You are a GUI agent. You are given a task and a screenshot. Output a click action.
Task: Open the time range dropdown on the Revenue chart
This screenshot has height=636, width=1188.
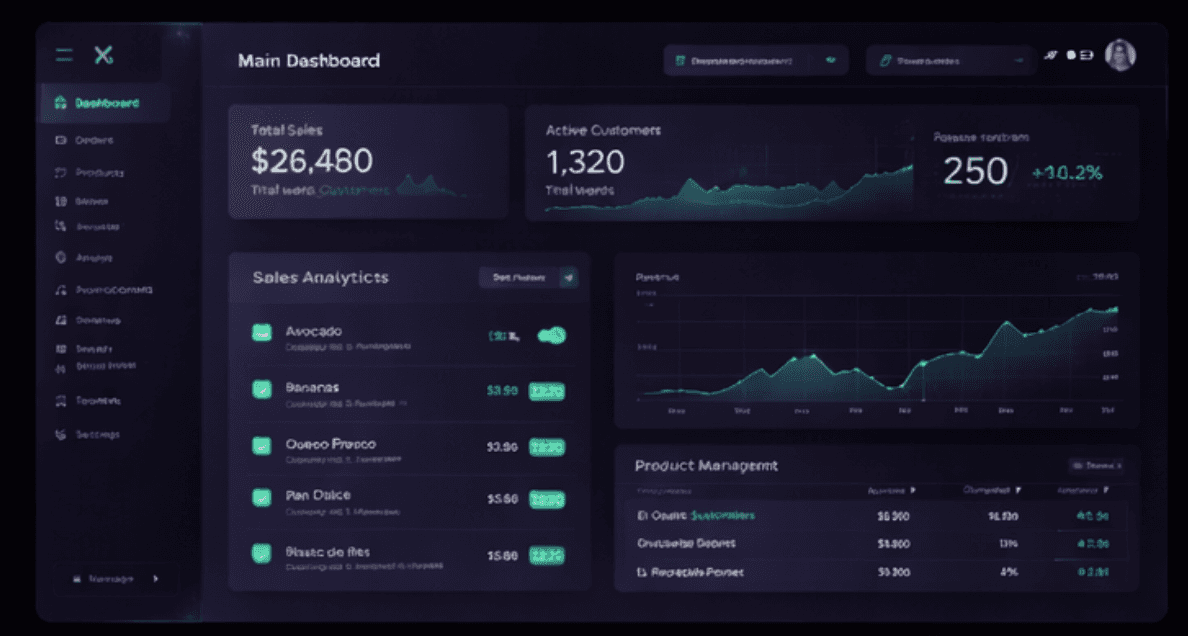(x=1098, y=277)
